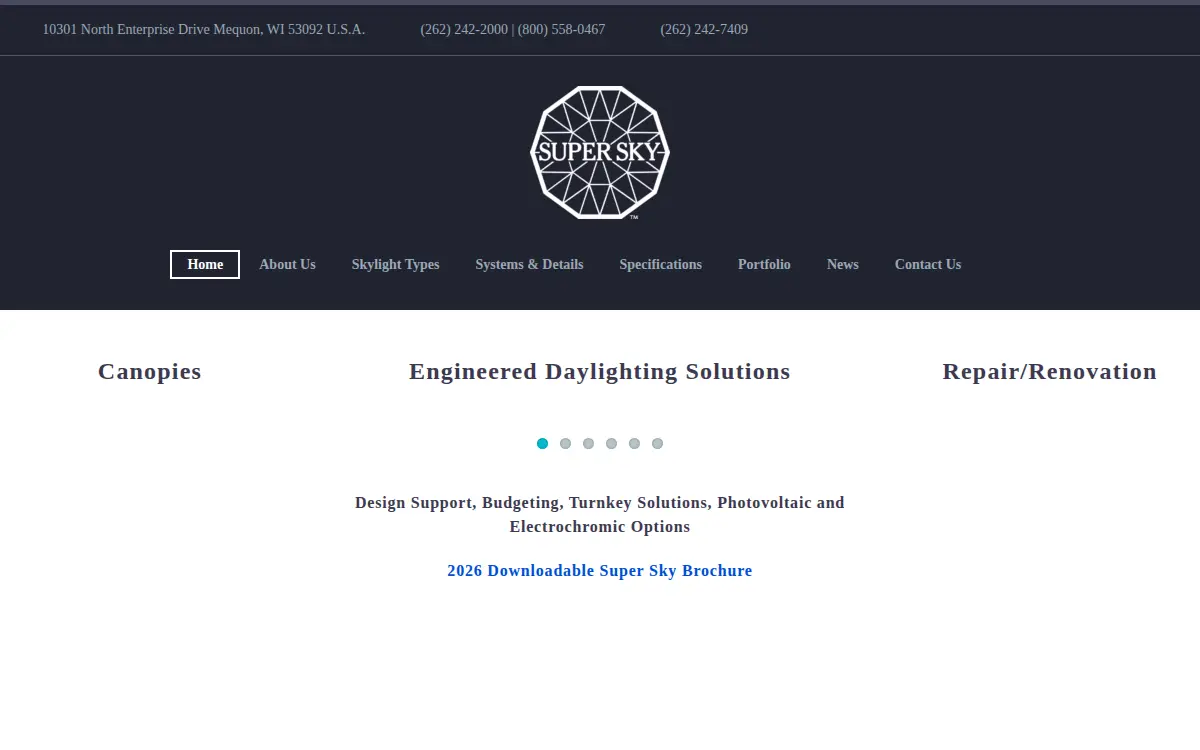This screenshot has height=750, width=1200.
Task: Select the second carousel dot
Action: [x=565, y=443]
